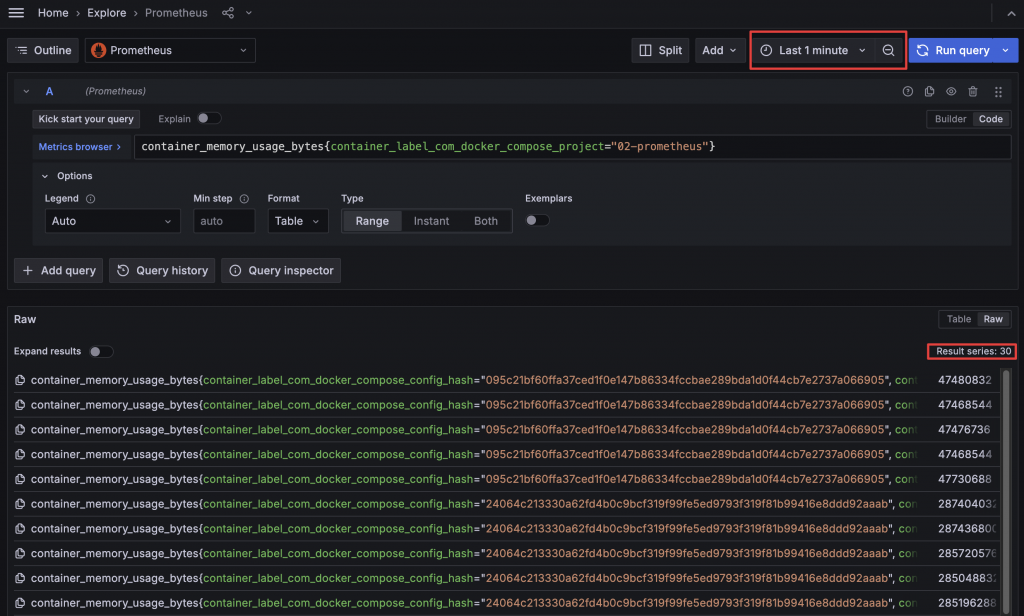Click the Legend info icon
The image size is (1024, 616).
tap(91, 199)
